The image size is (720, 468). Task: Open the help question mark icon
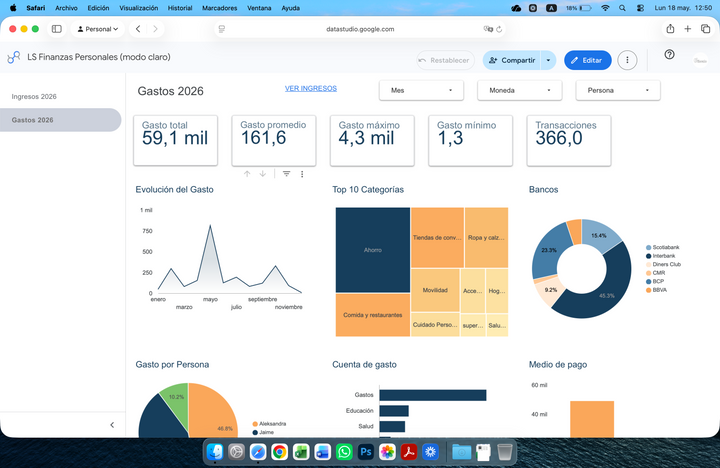[x=669, y=55]
